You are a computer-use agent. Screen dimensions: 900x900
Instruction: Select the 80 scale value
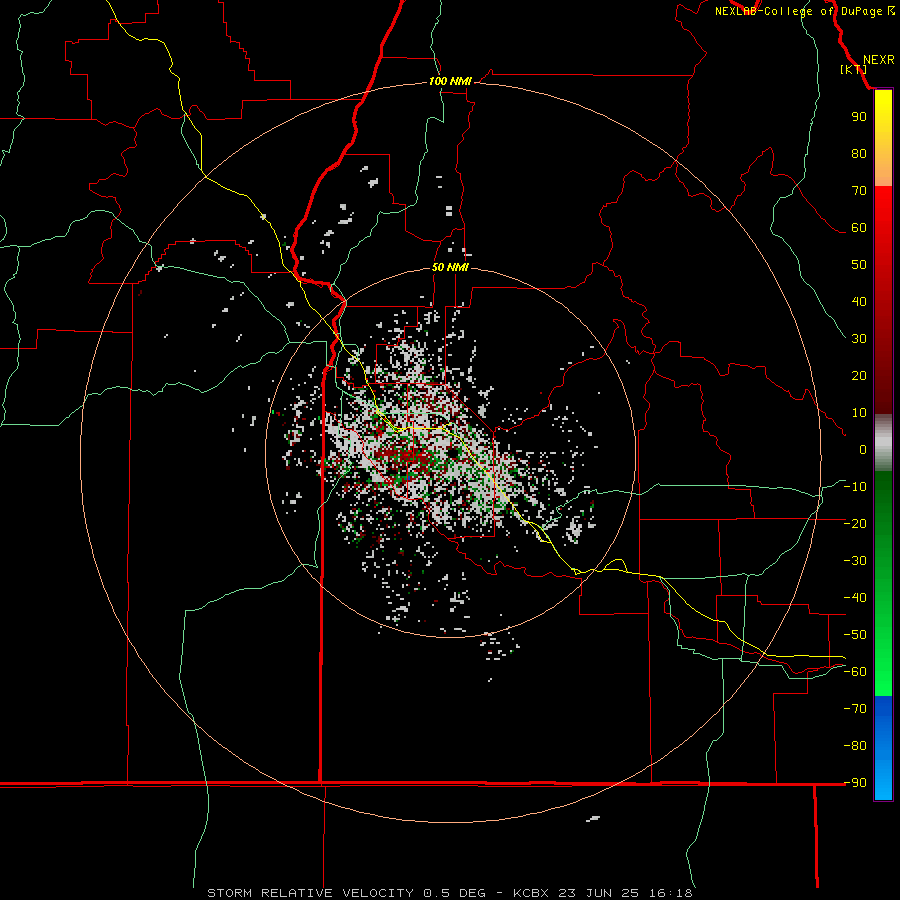coord(859,154)
